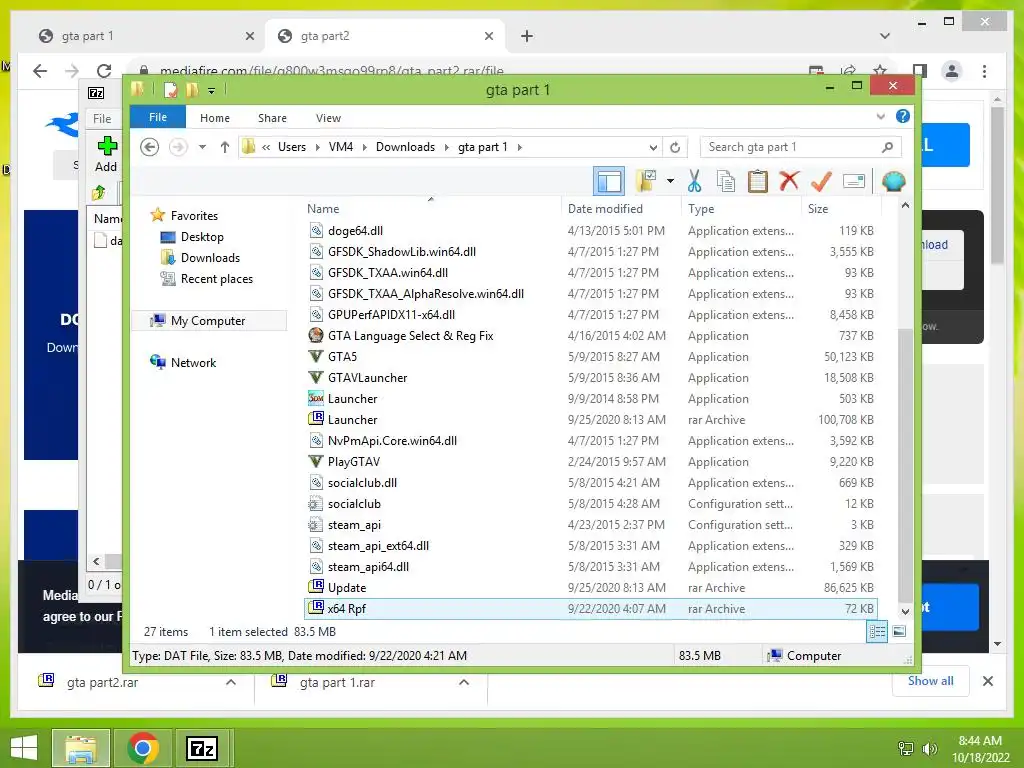Open the folder options dropdown arrow
1024x768 pixels.
coord(670,181)
